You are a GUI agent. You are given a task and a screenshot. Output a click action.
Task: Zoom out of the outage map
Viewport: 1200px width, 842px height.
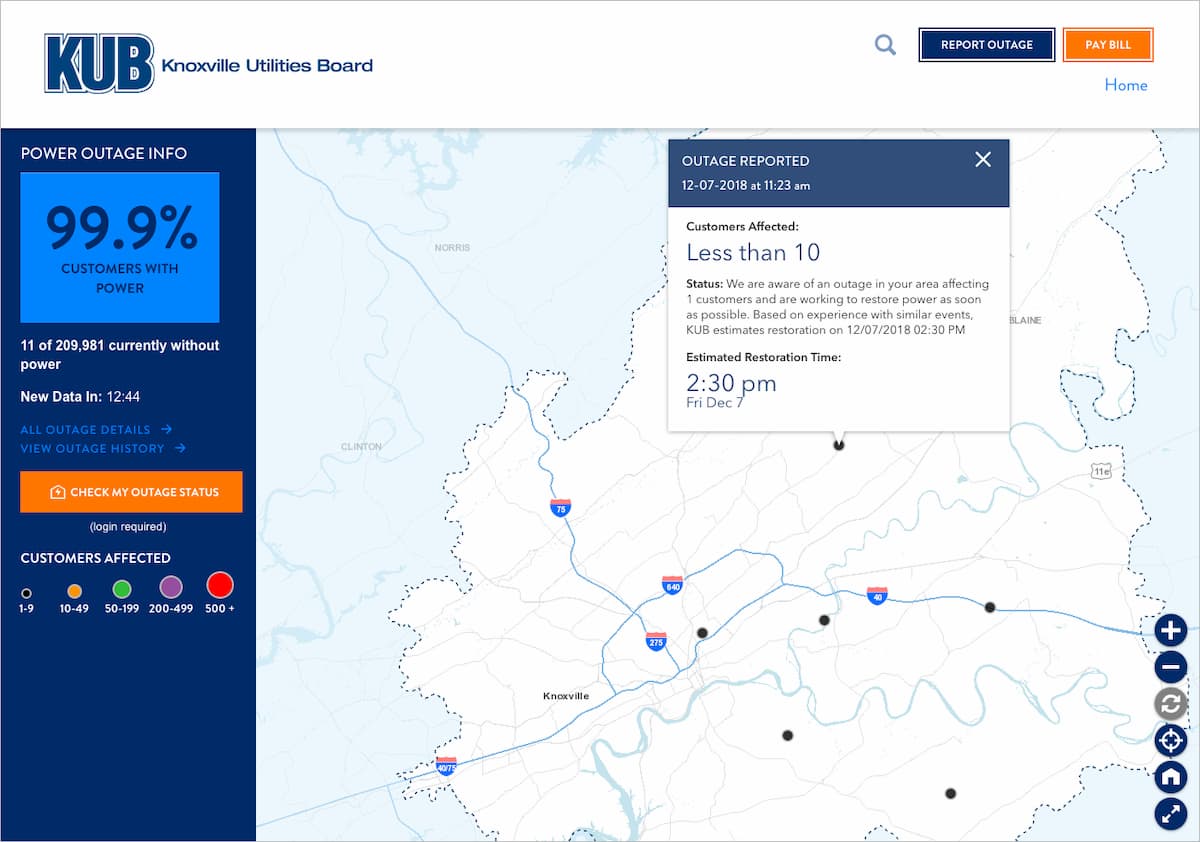pos(1170,666)
